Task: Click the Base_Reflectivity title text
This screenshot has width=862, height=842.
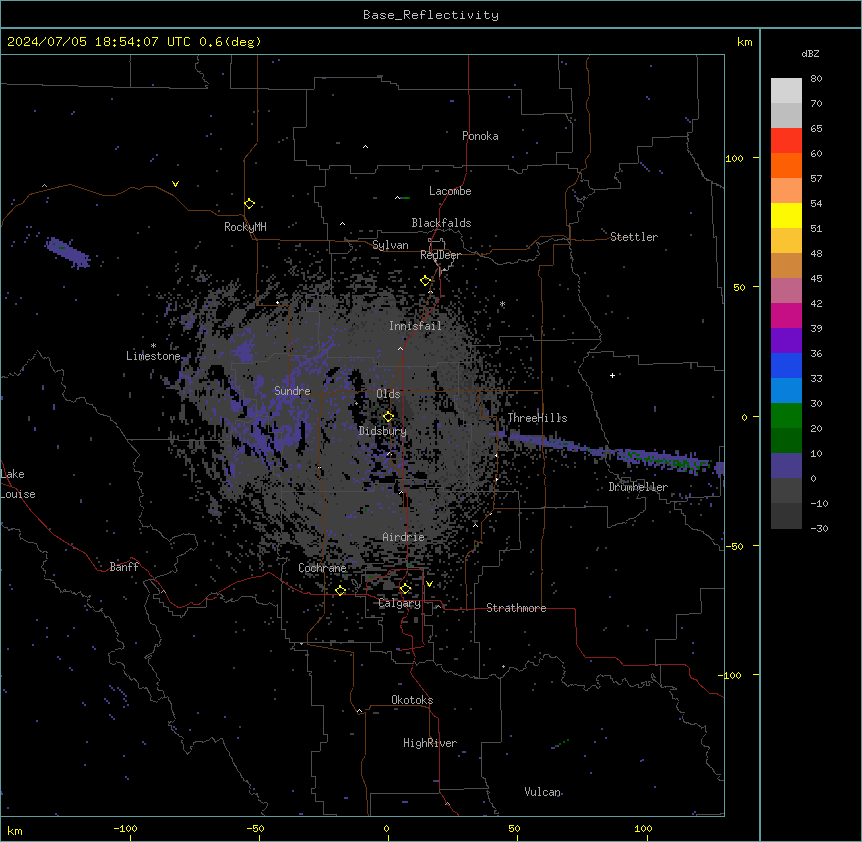Action: 430,15
